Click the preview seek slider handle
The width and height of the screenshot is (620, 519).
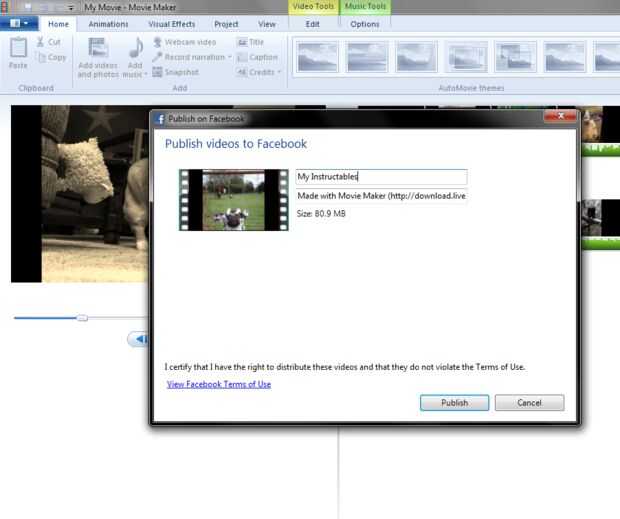(x=82, y=318)
